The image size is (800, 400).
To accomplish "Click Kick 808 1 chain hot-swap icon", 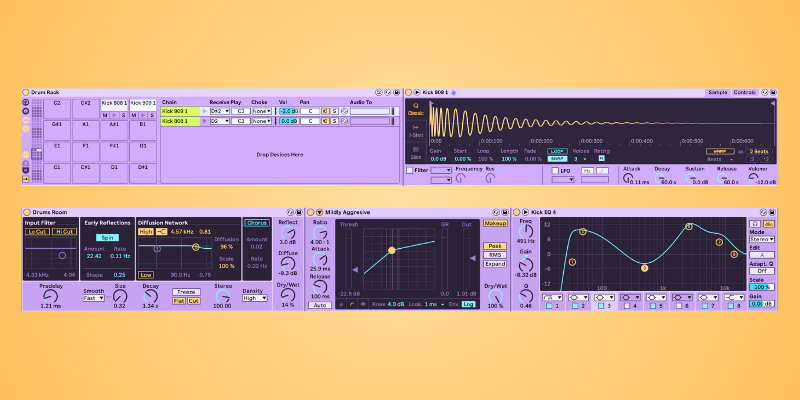I will (344, 121).
